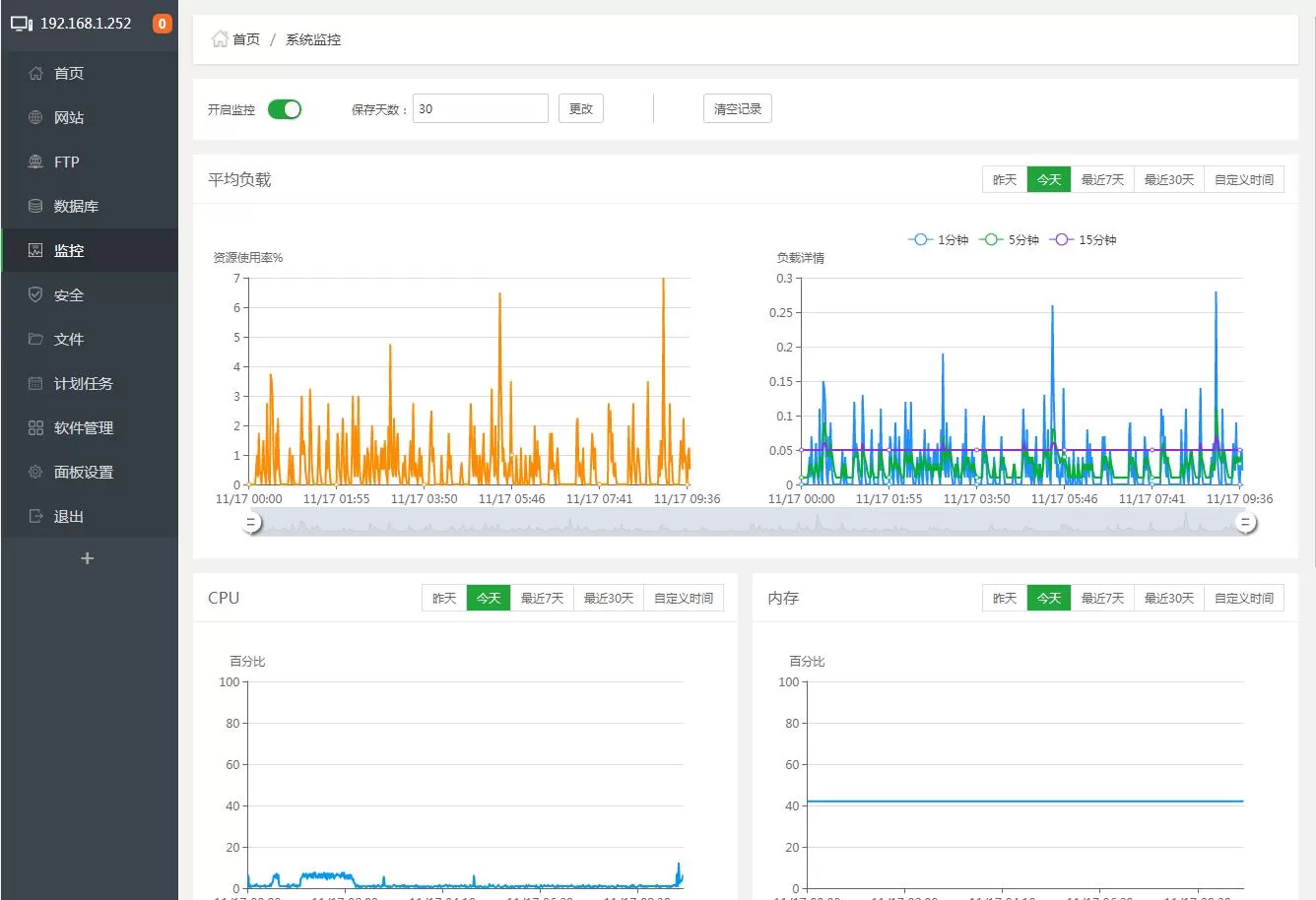This screenshot has height=900, width=1316.
Task: Click the 保存天数 input field
Action: pos(480,109)
